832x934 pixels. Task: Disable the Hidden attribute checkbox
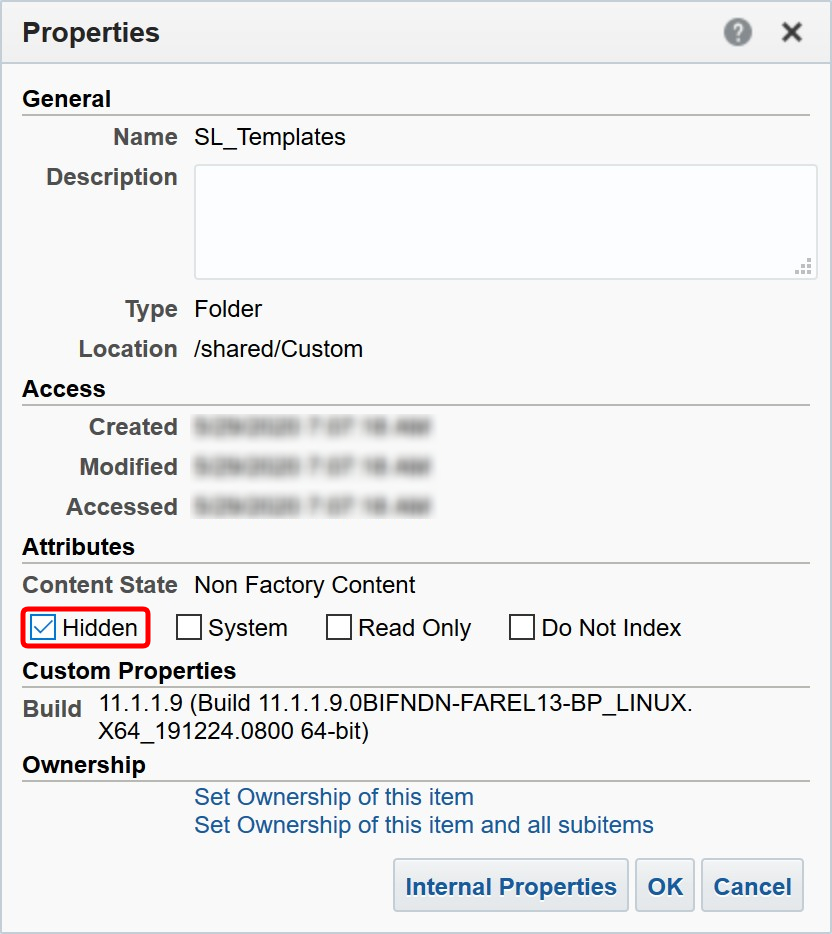42,627
